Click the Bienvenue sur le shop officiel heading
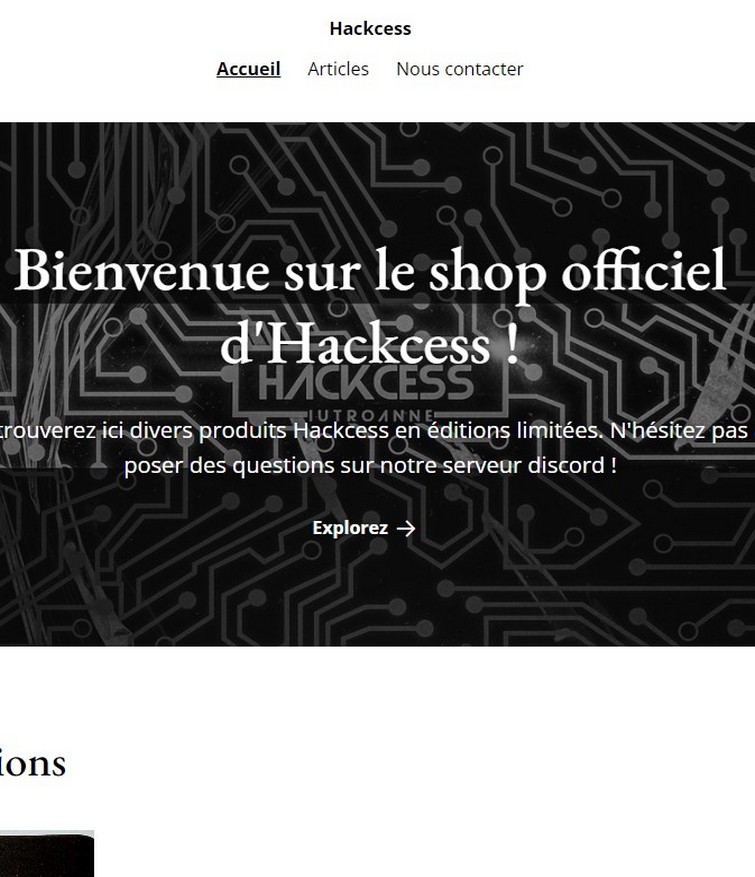 (370, 272)
